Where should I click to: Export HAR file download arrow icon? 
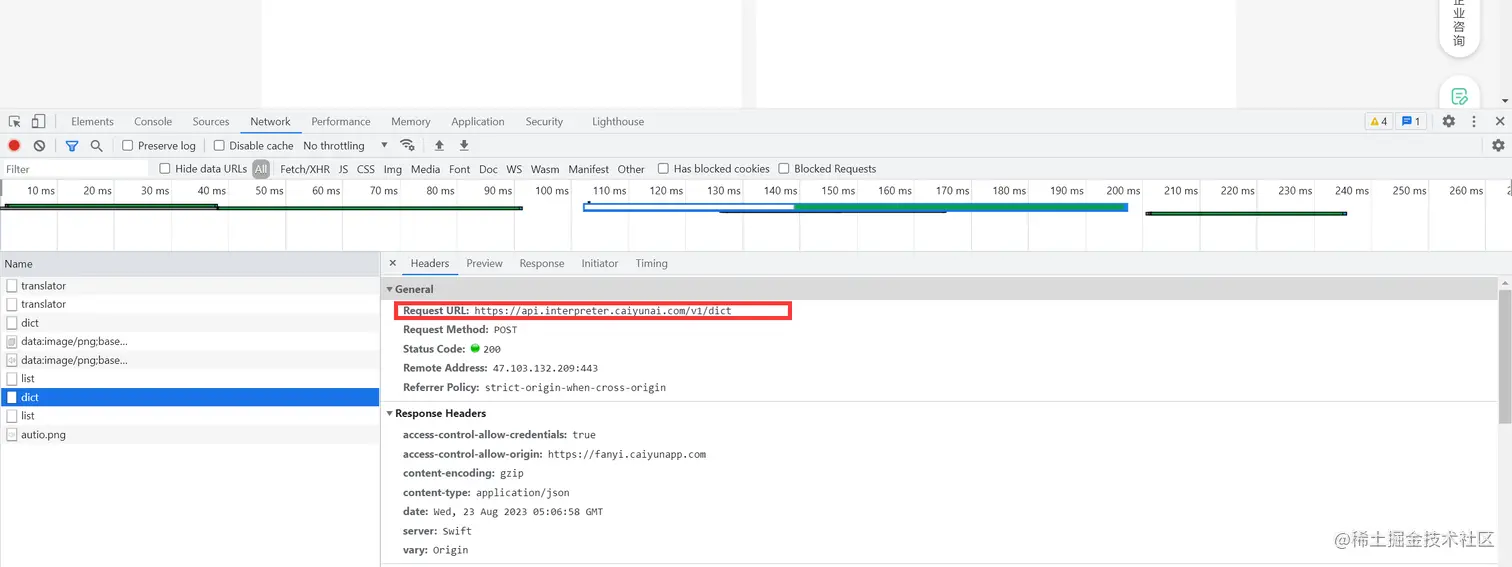pos(464,145)
